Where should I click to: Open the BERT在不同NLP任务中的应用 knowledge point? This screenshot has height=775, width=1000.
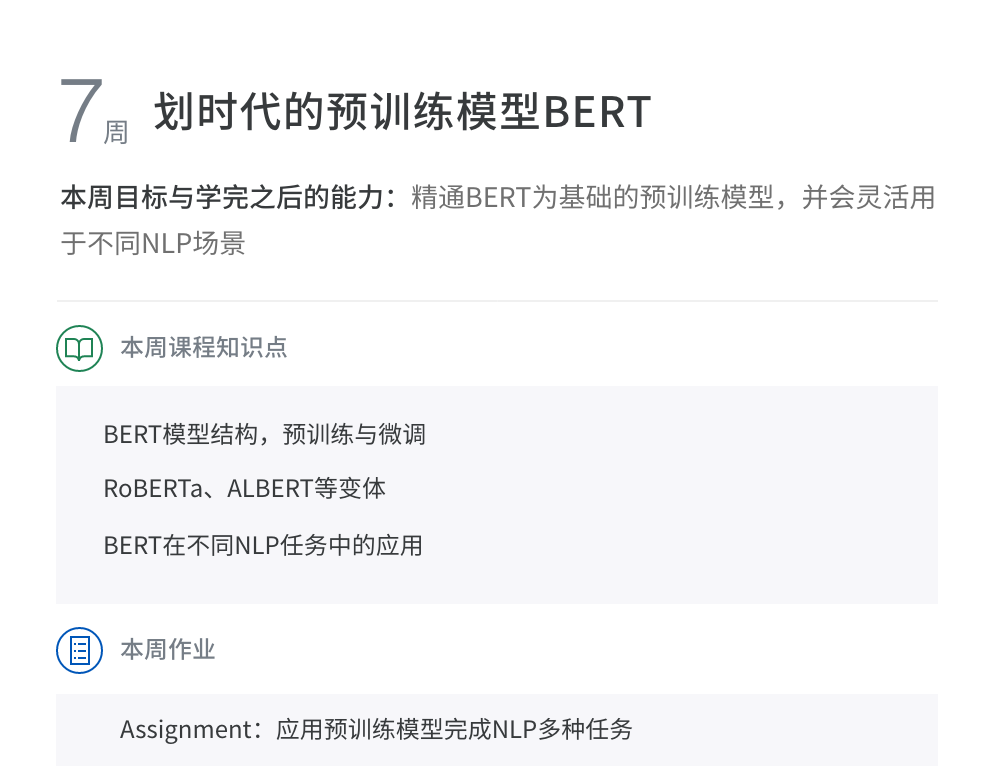(263, 545)
